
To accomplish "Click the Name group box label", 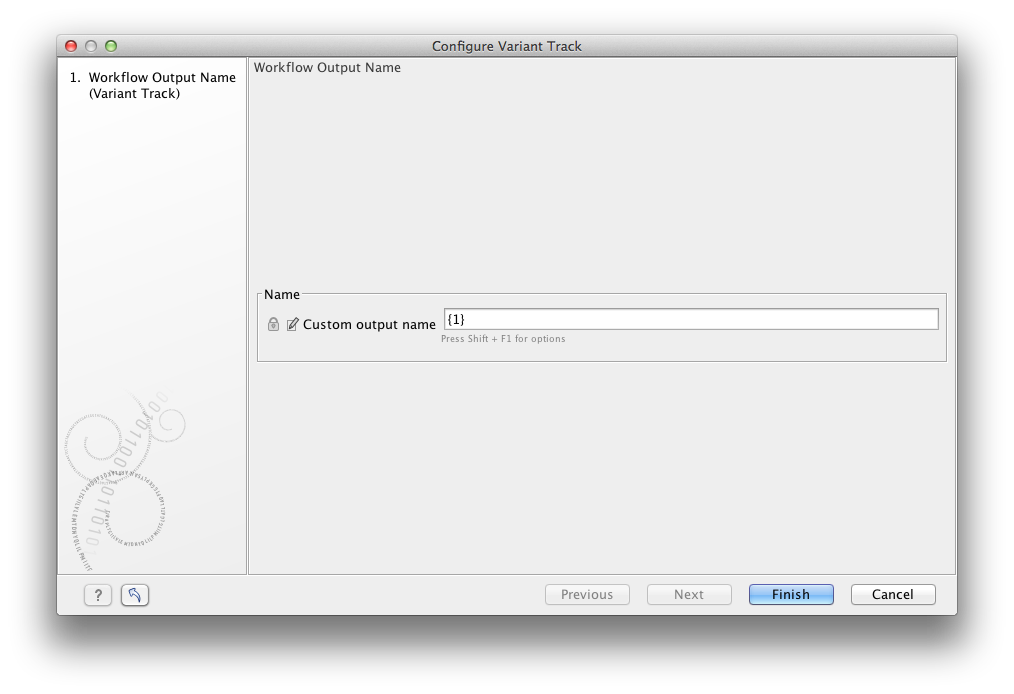I will [x=281, y=294].
